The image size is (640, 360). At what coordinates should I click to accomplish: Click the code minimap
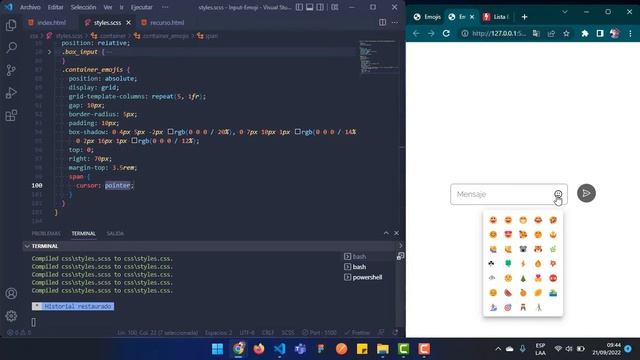[x=378, y=56]
